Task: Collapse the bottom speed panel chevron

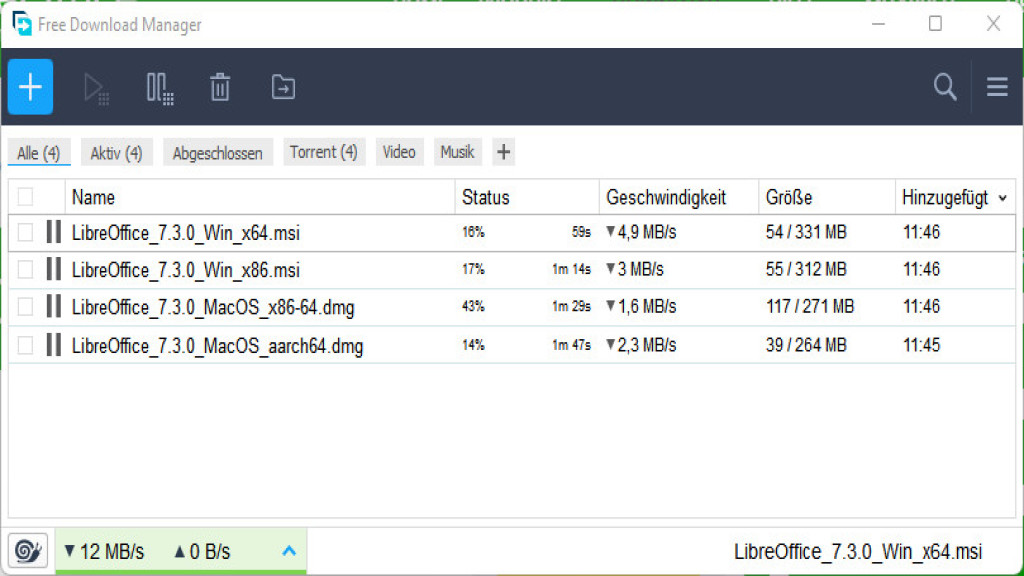Action: 289,550
